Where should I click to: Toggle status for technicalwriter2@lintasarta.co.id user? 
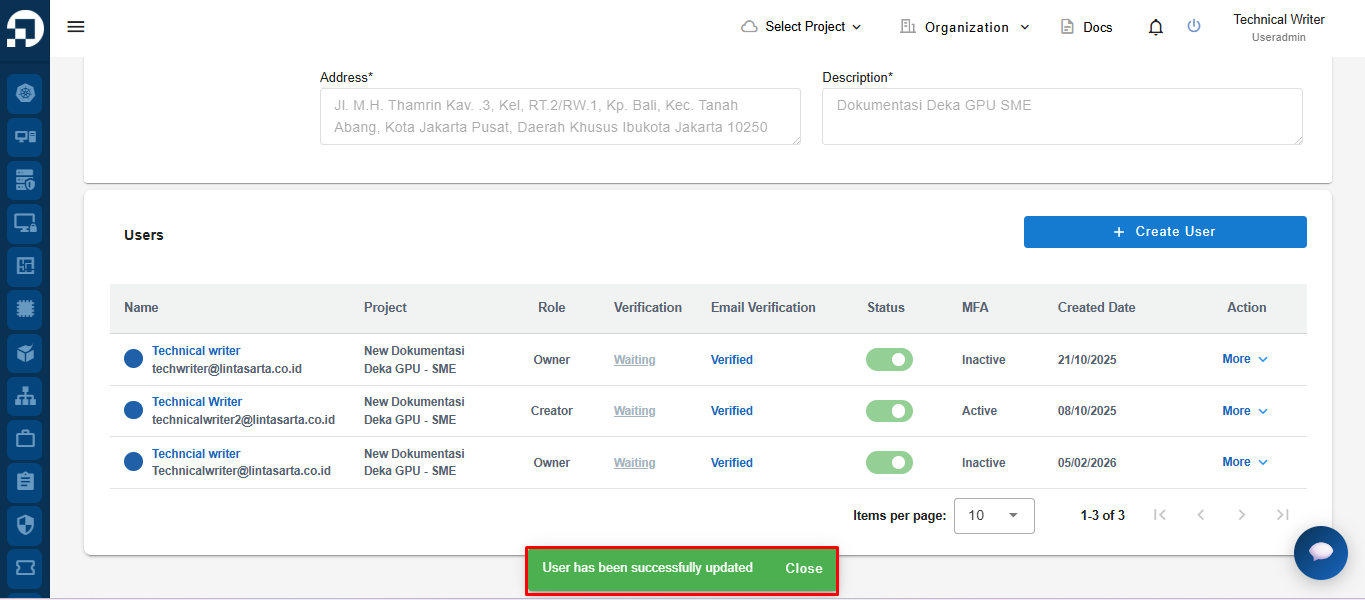click(889, 411)
